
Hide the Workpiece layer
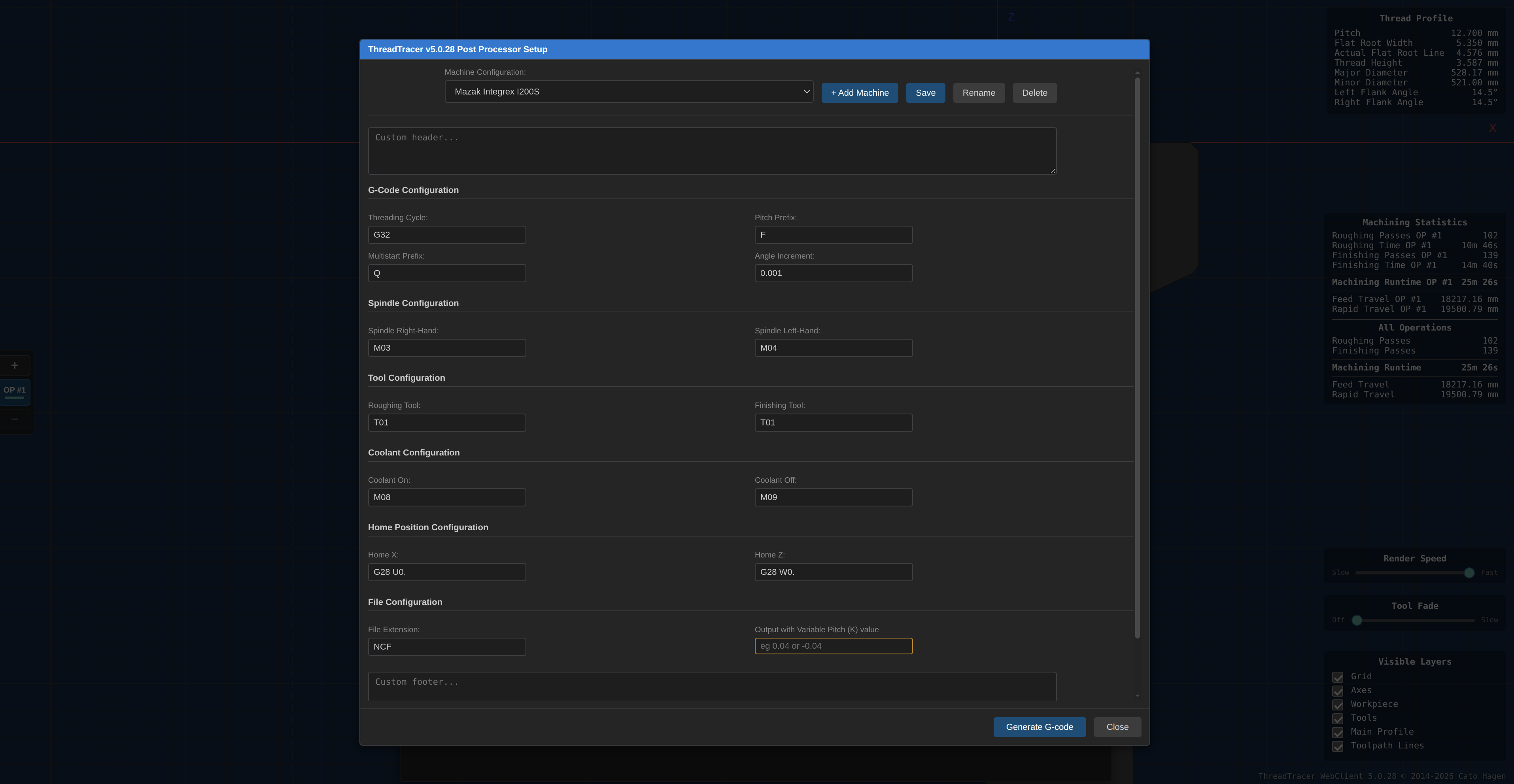click(1338, 704)
